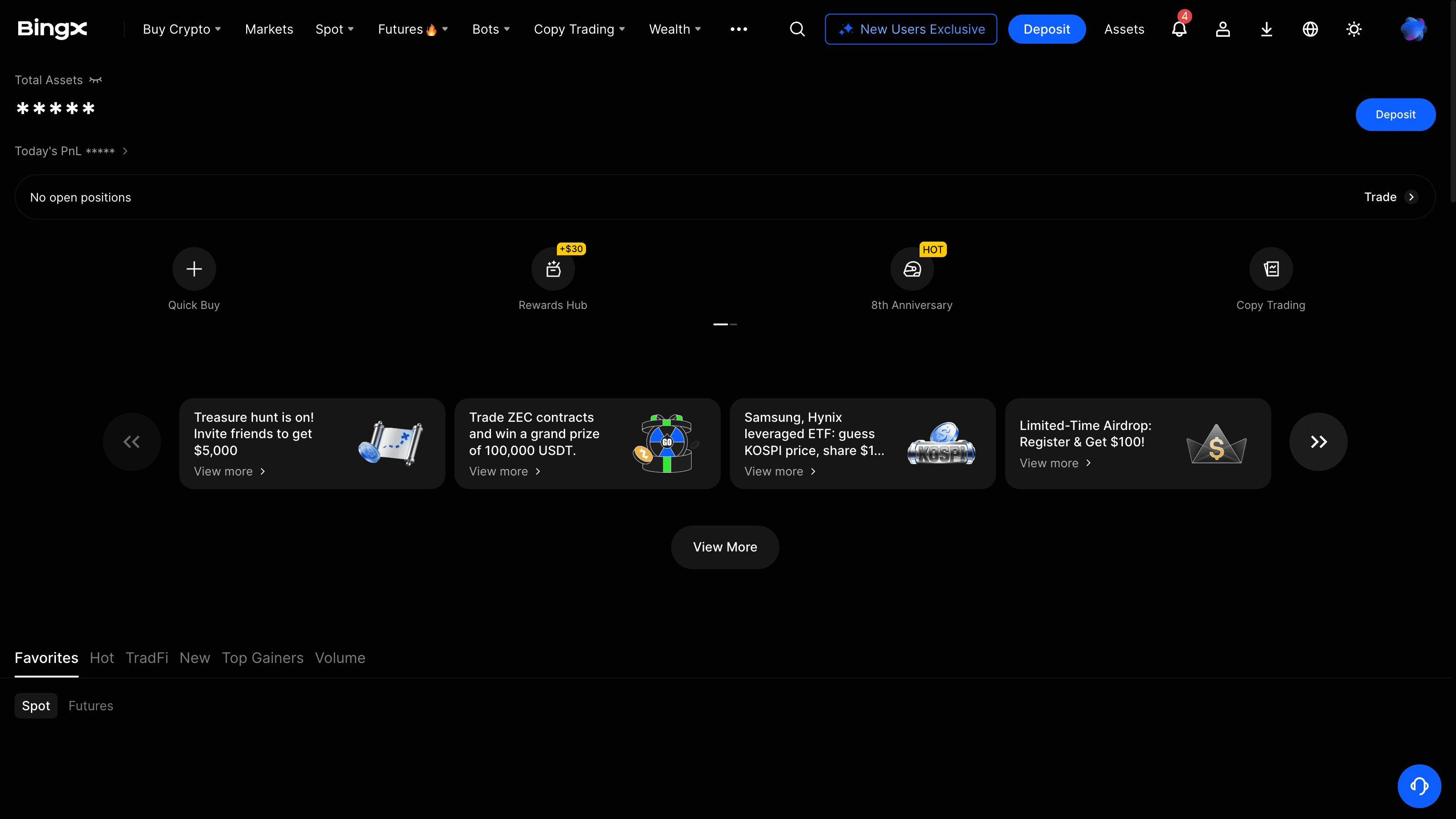
Task: Click the user avatar in header
Action: pos(1413,29)
